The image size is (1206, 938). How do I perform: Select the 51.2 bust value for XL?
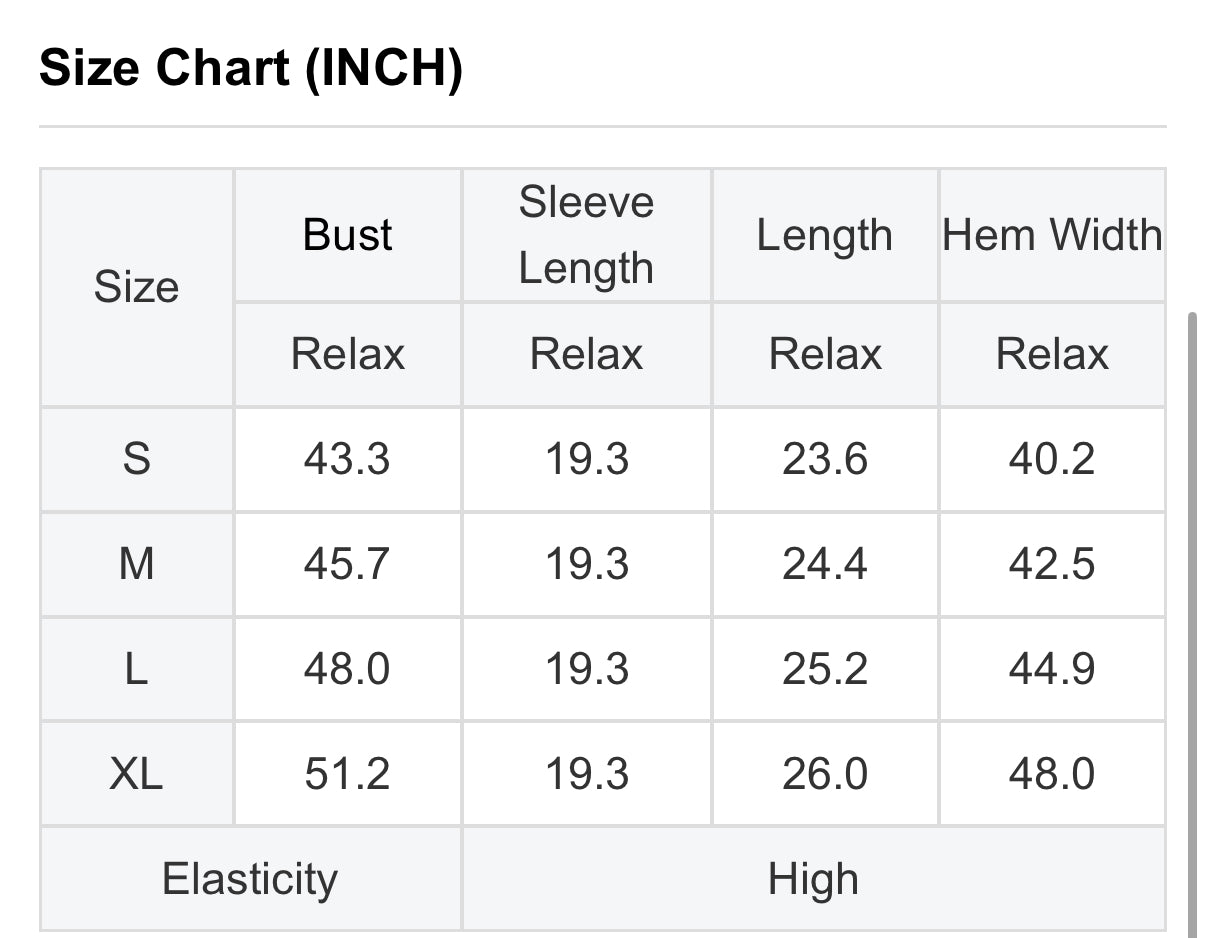pos(347,774)
